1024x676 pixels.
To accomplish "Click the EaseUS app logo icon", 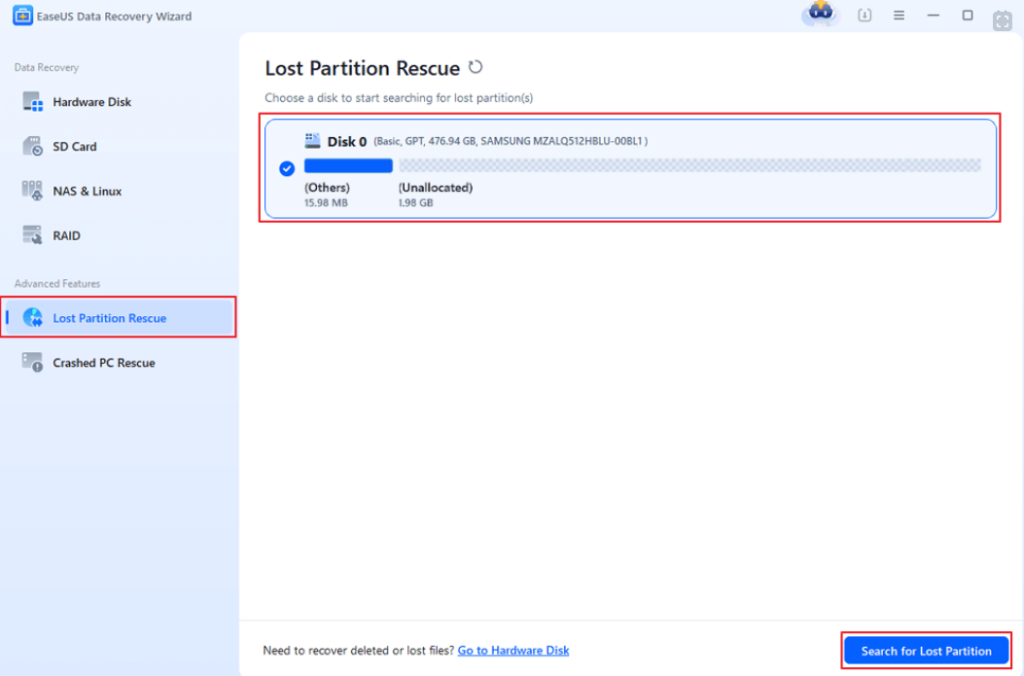I will (22, 16).
